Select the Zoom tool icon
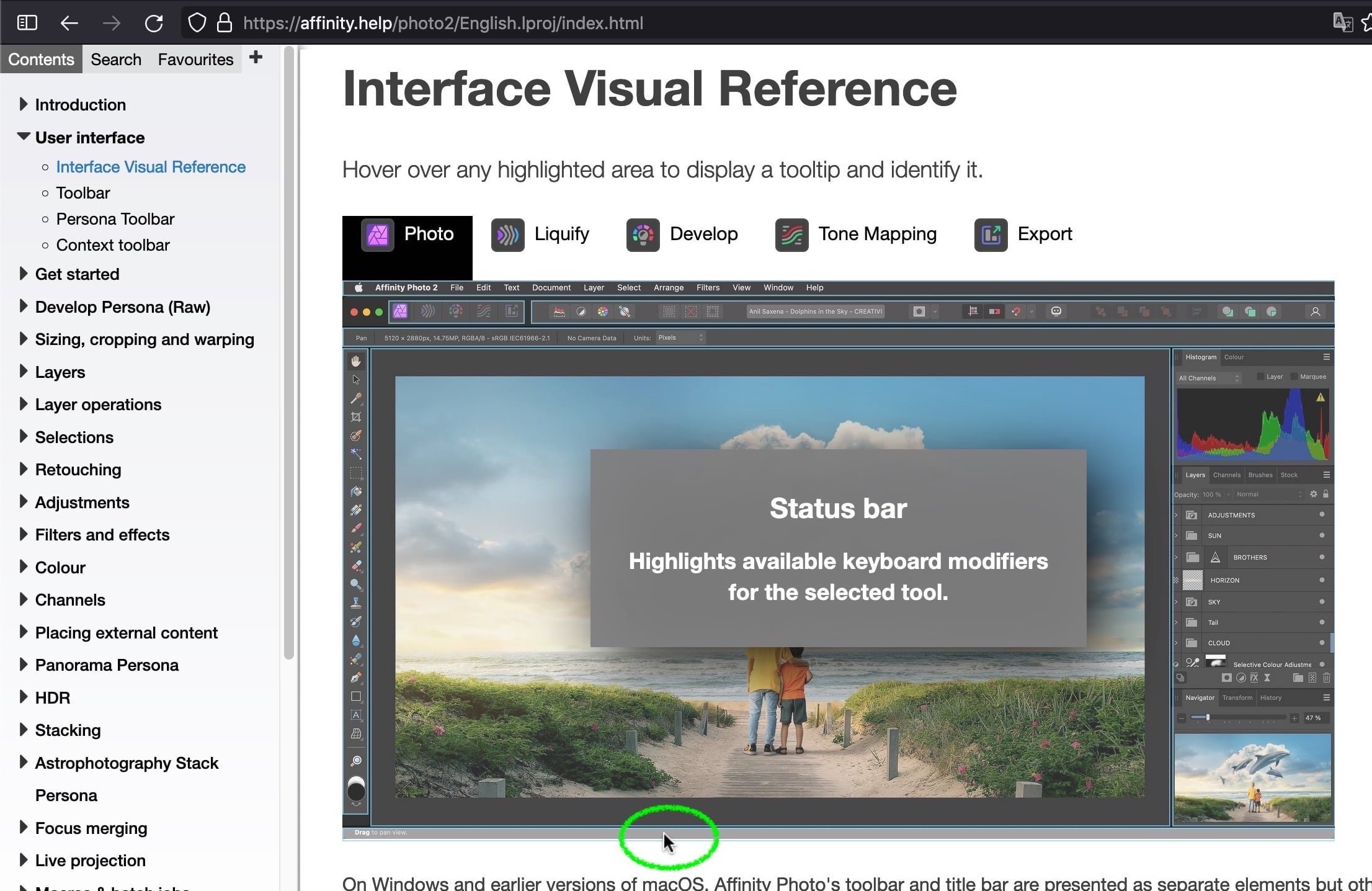The height and width of the screenshot is (891, 1372). 356,761
